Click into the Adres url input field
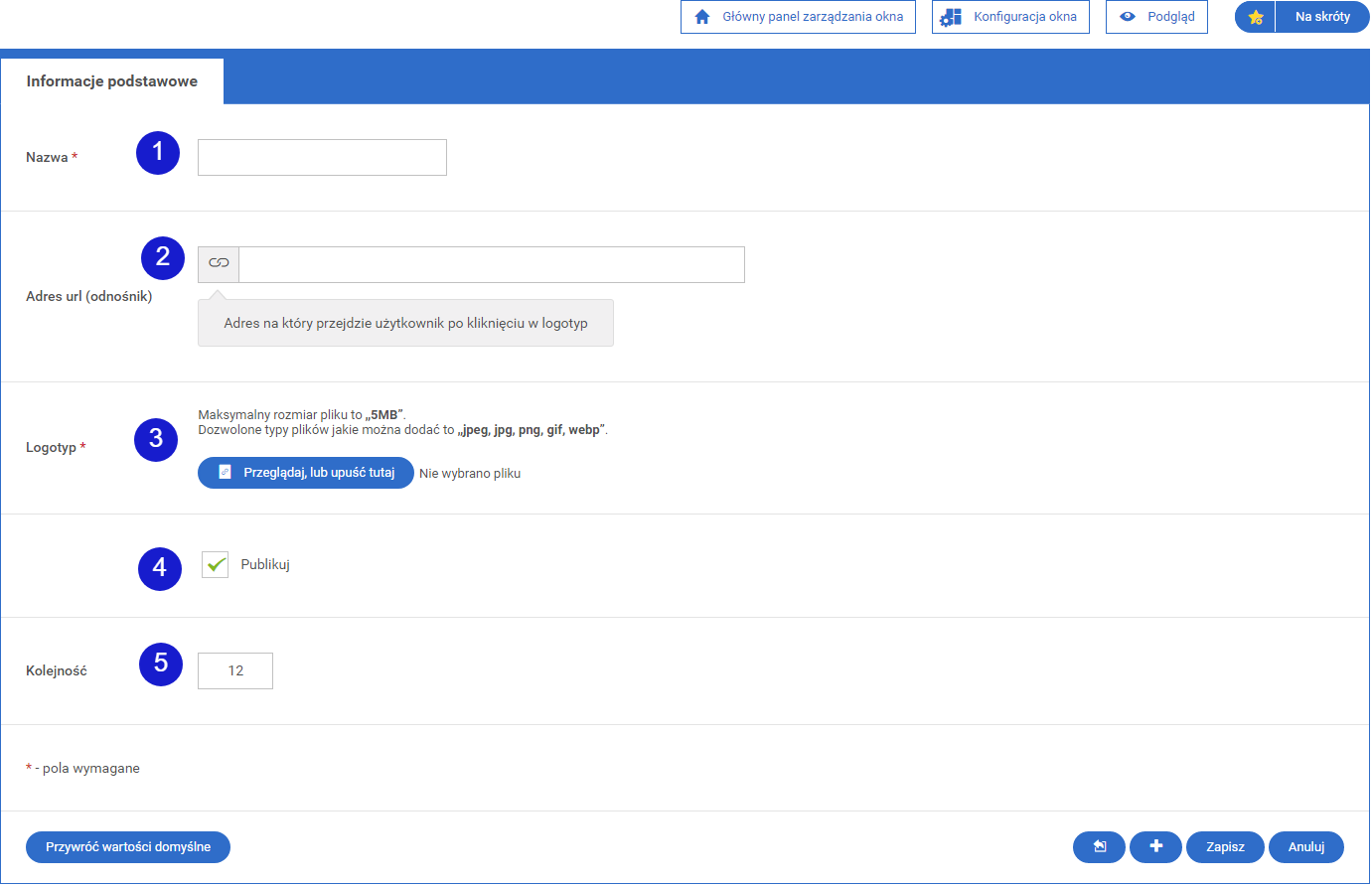1372x885 pixels. (x=491, y=265)
